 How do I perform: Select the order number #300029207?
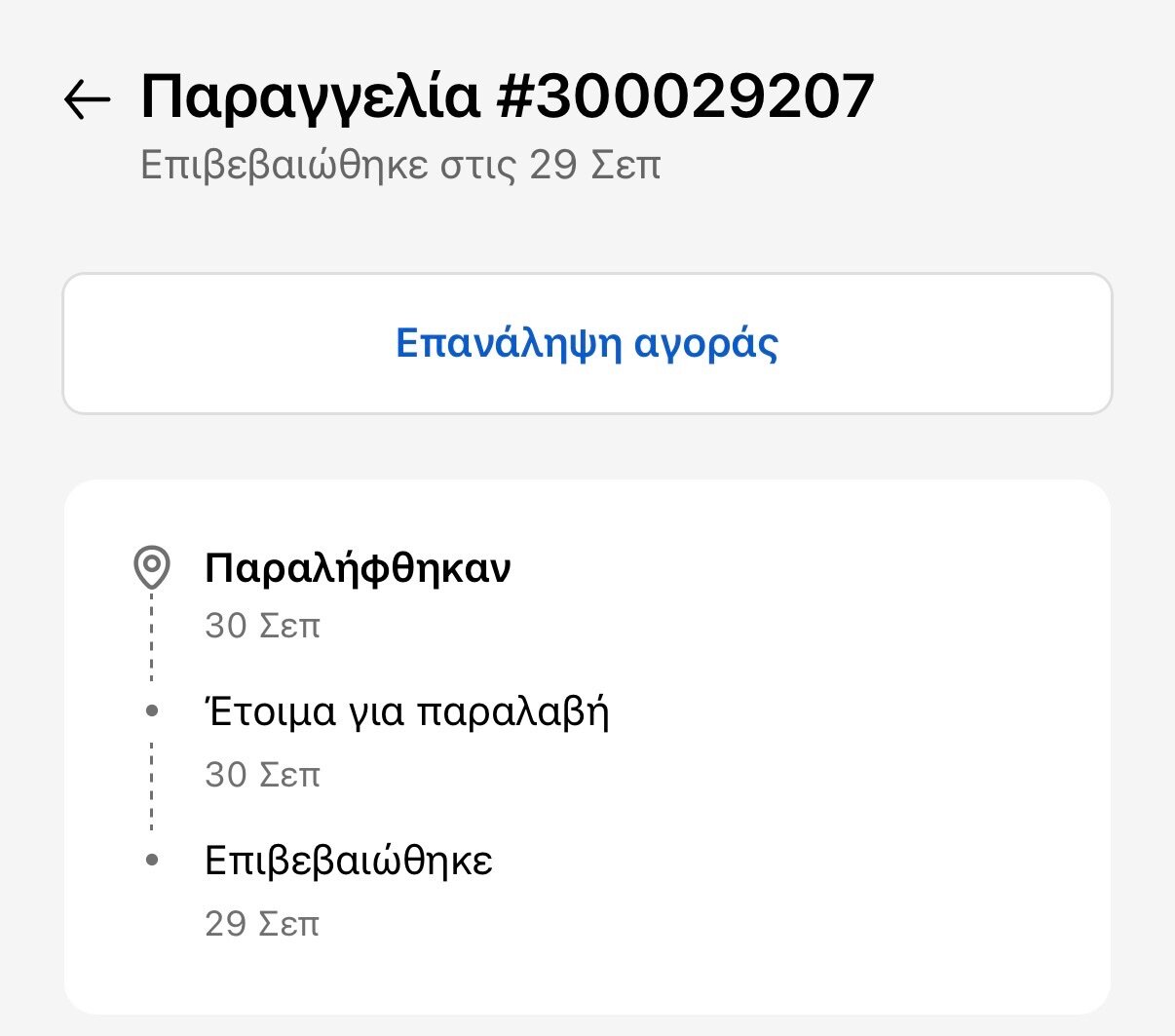685,96
